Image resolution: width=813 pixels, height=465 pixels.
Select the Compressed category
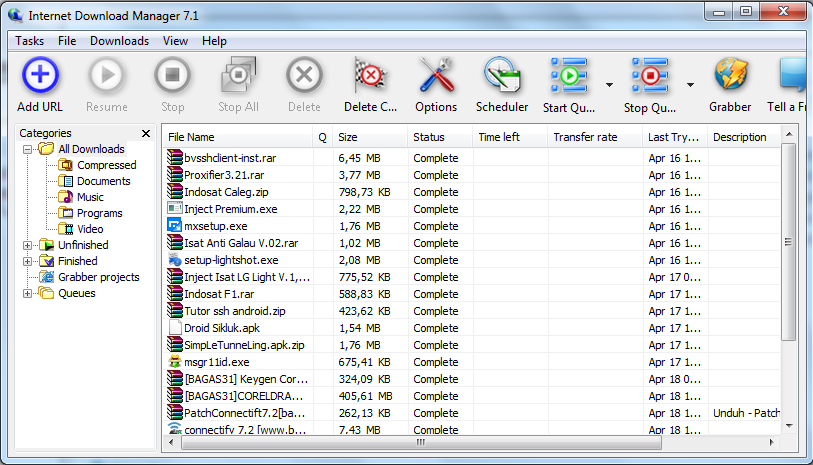click(x=106, y=165)
